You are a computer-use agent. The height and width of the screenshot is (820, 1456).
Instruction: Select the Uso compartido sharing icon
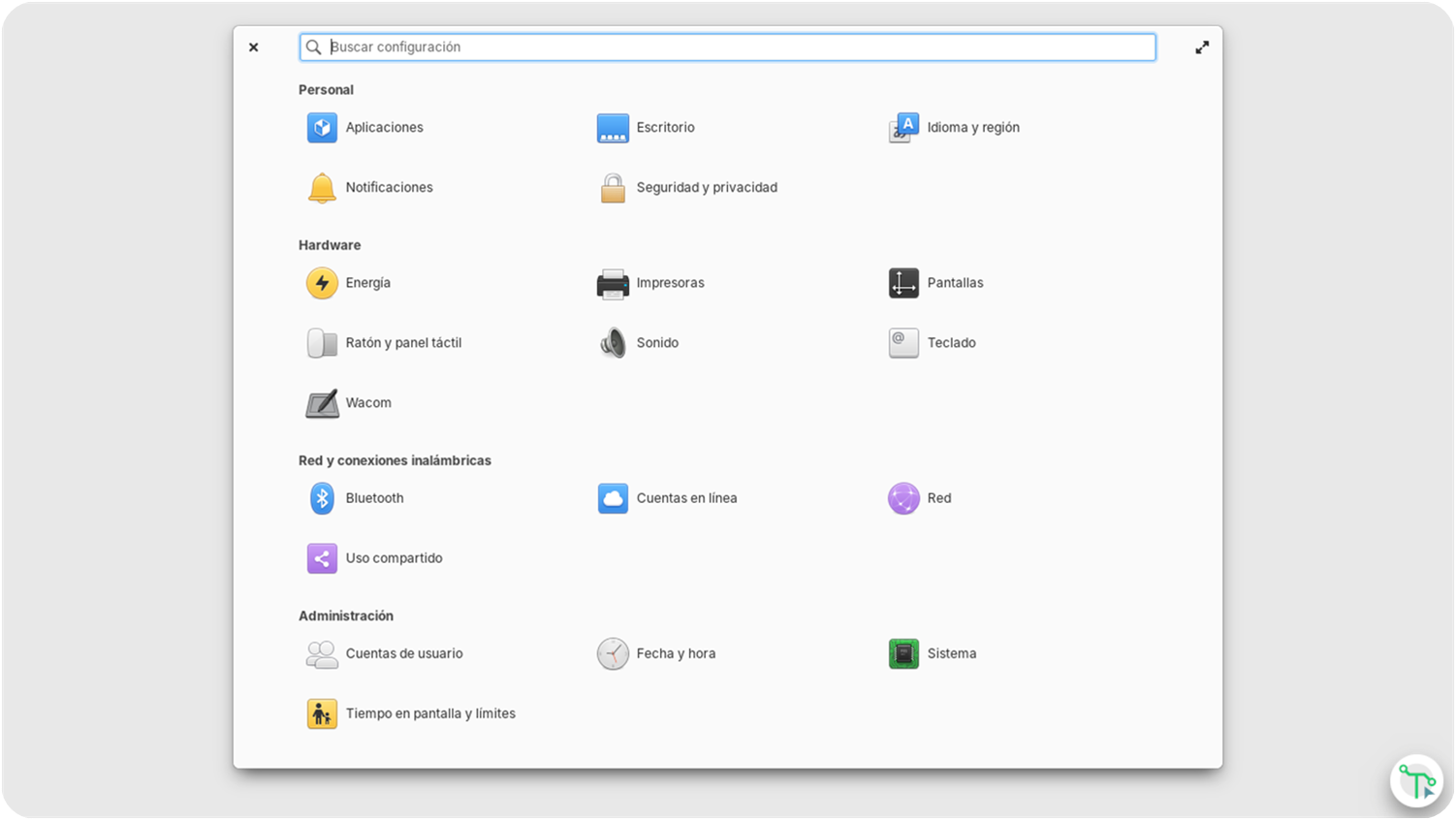click(322, 558)
